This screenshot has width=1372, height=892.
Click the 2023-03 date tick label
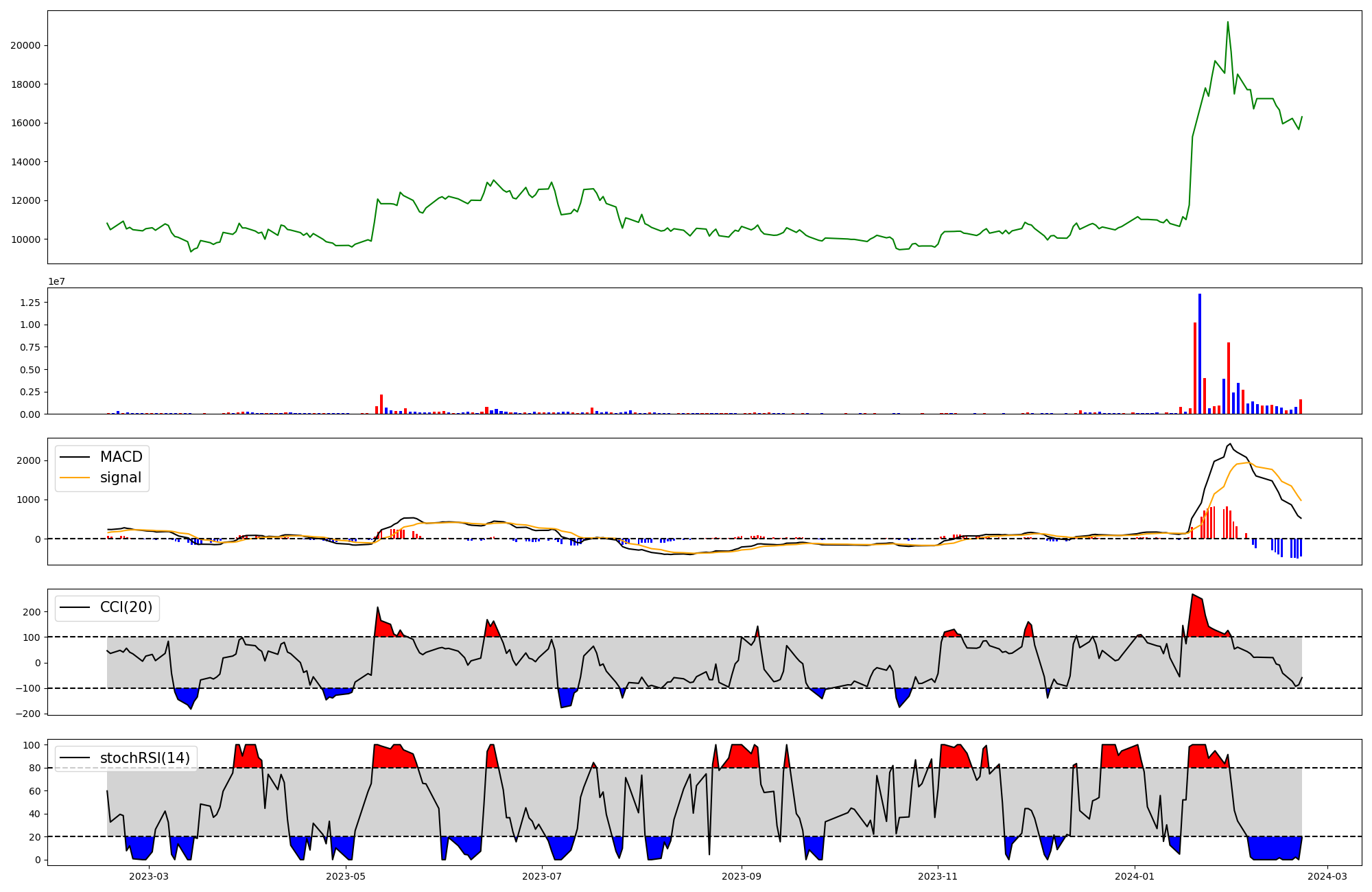coord(149,876)
